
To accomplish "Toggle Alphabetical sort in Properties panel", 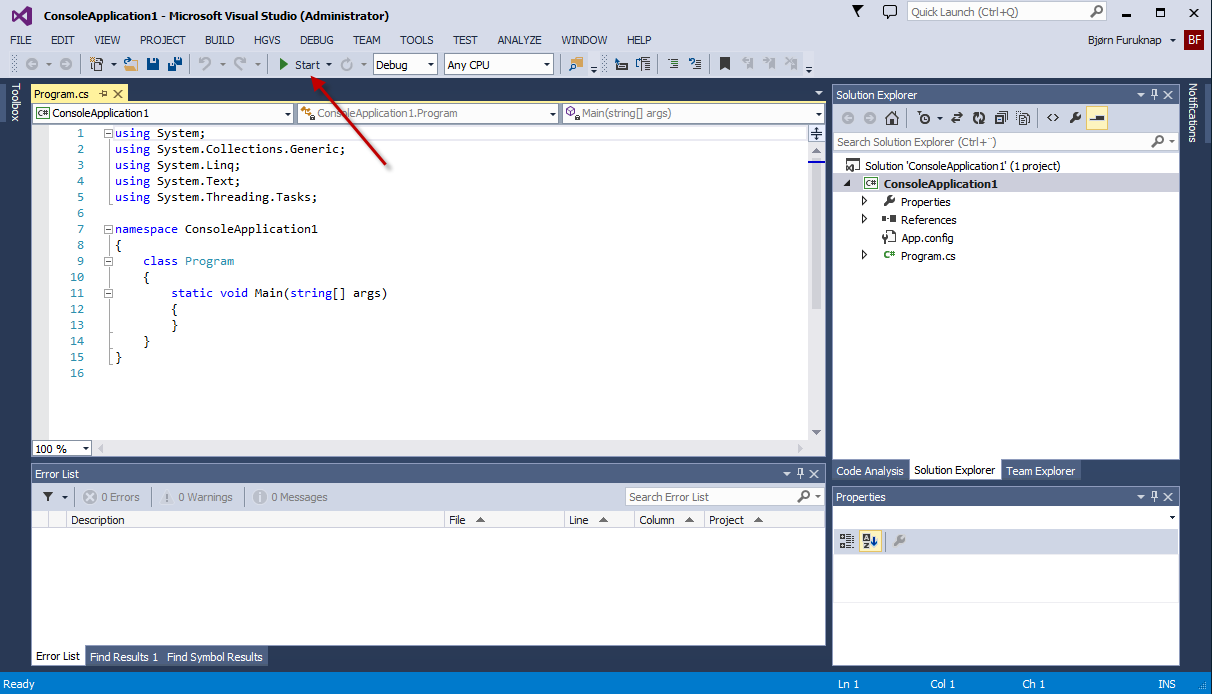I will tap(870, 541).
